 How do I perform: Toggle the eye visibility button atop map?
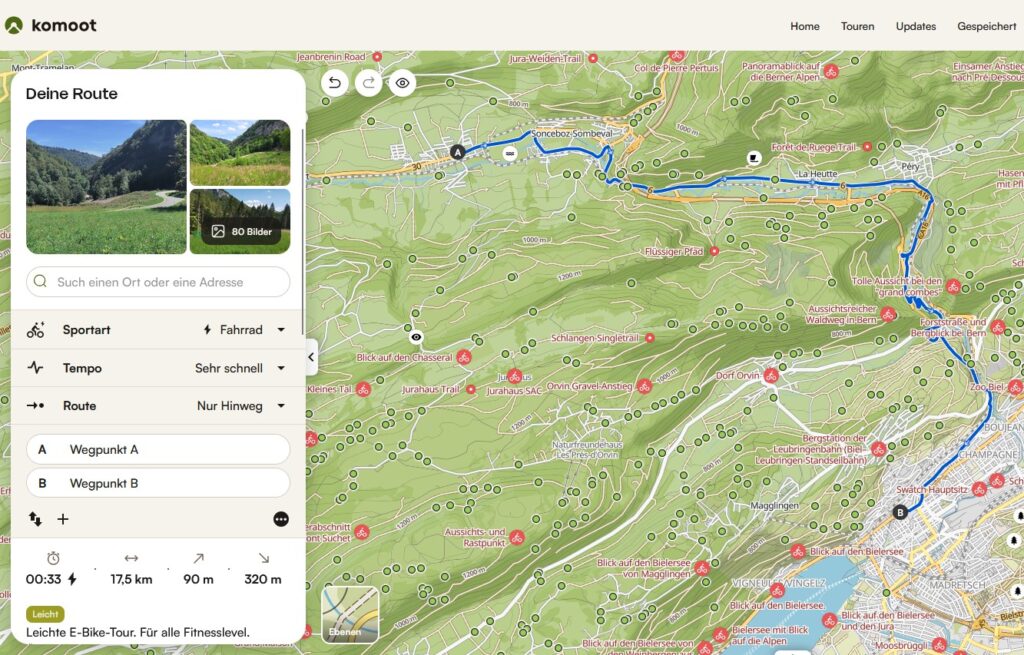[x=402, y=83]
